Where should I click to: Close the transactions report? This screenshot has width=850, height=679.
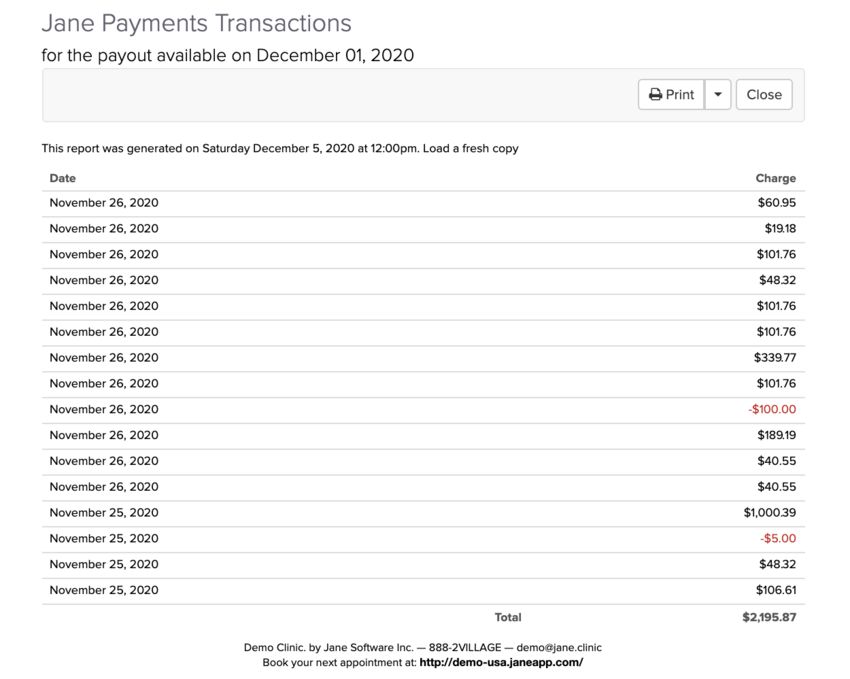764,95
